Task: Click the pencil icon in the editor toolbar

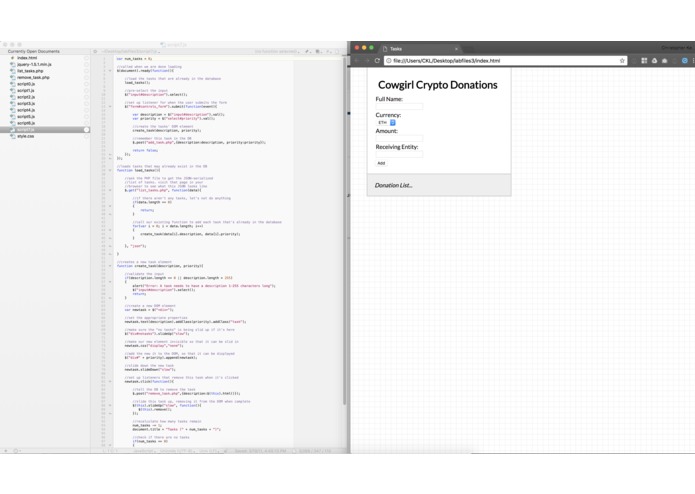Action: (x=307, y=51)
